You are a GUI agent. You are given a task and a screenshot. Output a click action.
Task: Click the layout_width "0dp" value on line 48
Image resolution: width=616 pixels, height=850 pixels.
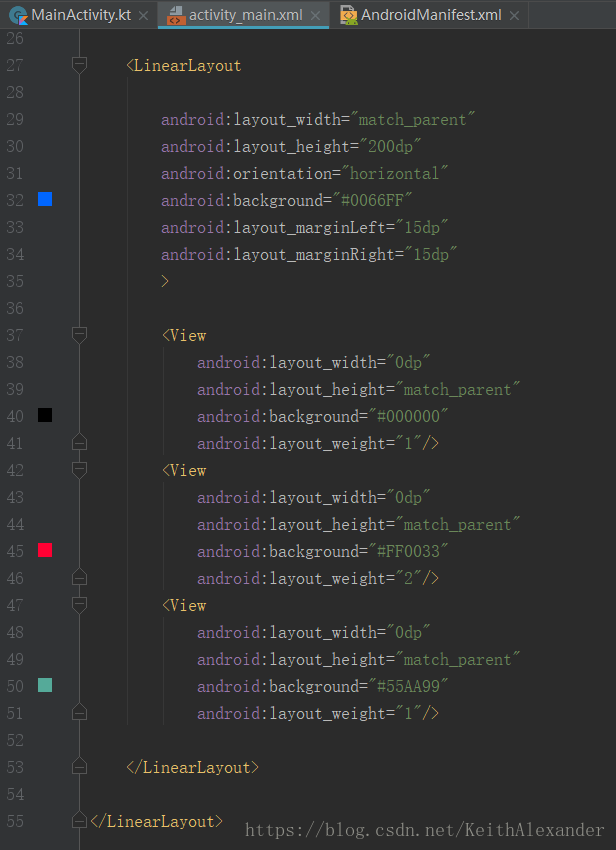tap(408, 632)
